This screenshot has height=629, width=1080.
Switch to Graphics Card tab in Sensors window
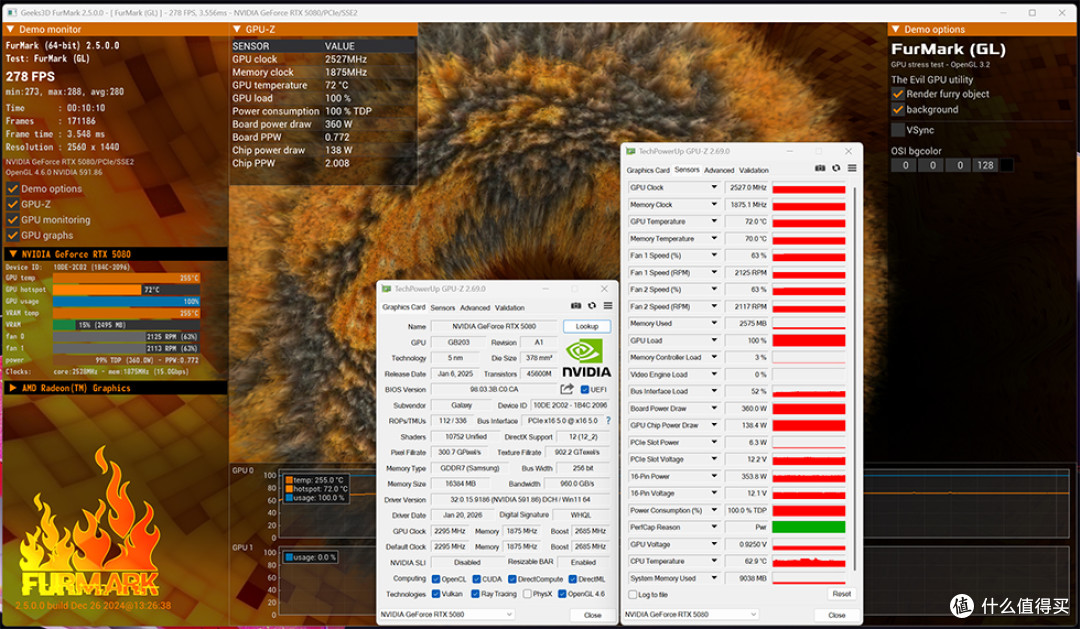click(647, 170)
